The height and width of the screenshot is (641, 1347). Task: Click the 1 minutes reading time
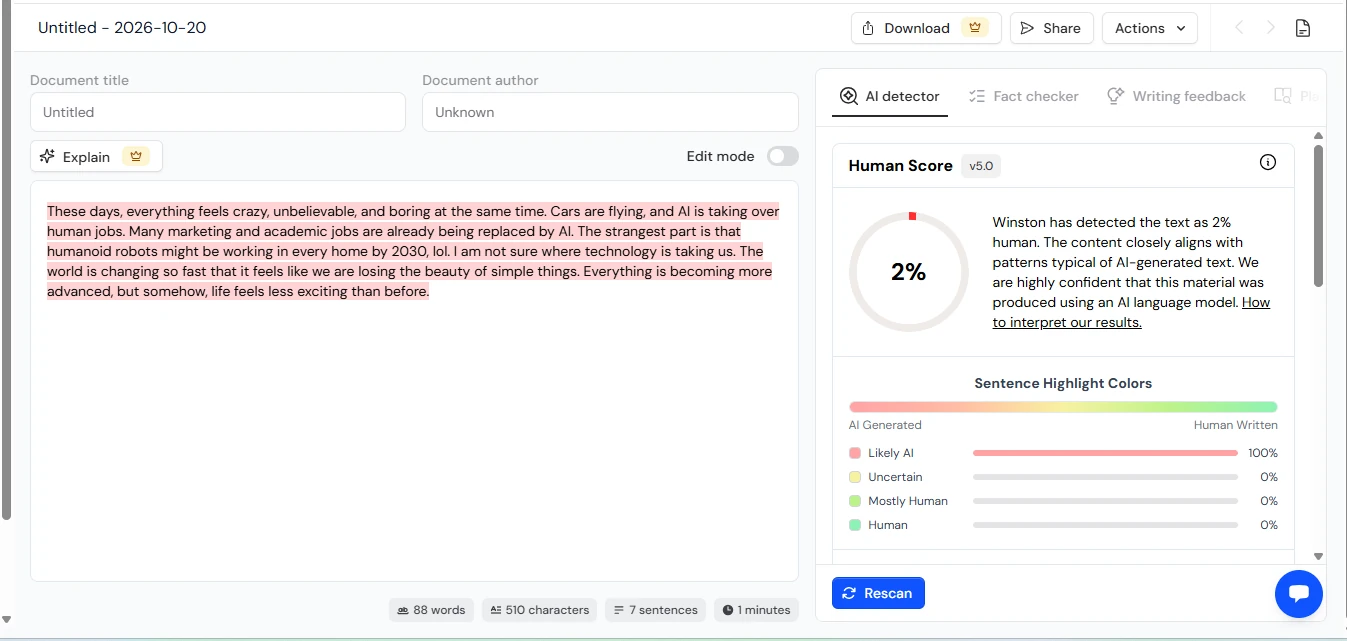(x=756, y=610)
